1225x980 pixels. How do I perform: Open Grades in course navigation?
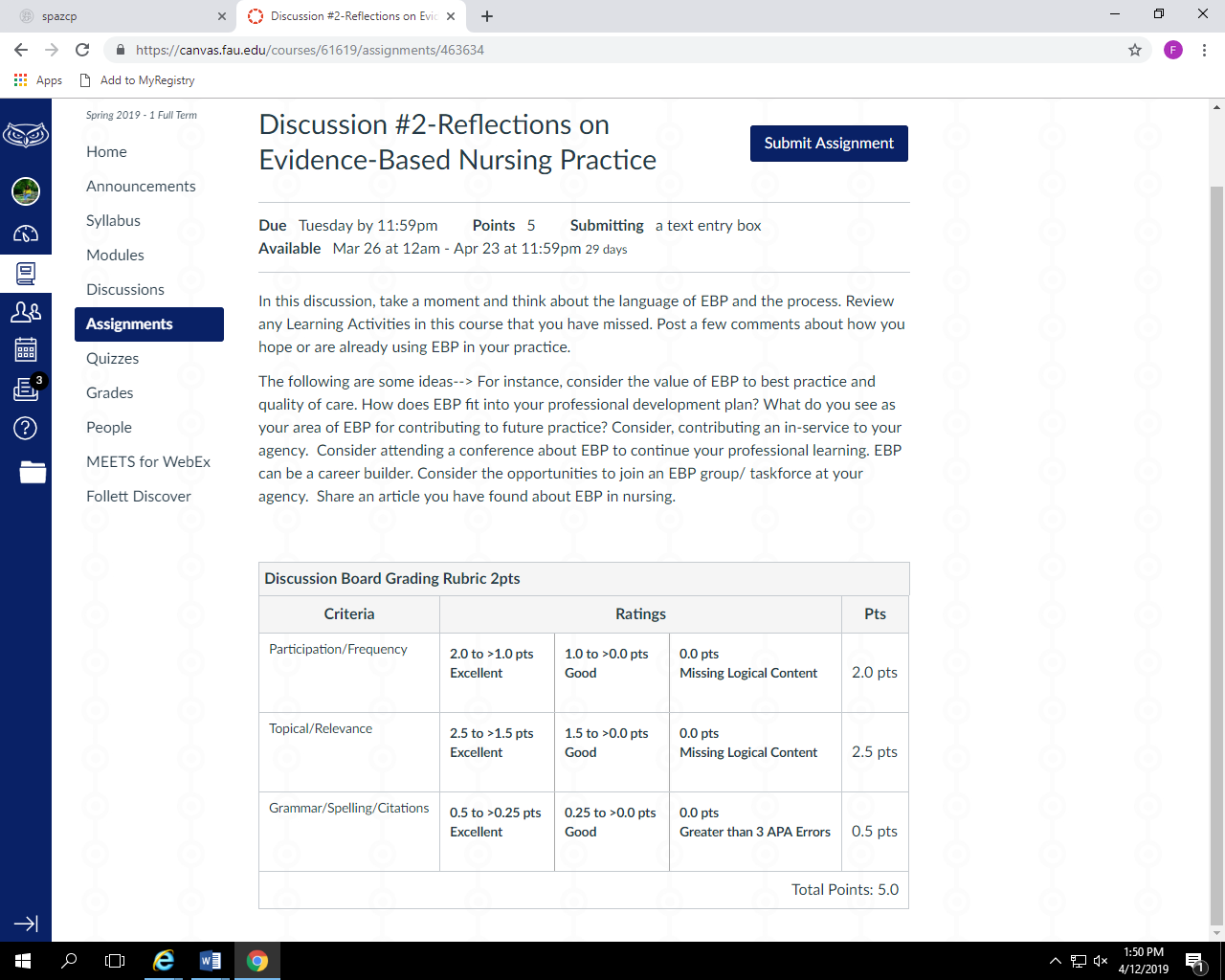(110, 393)
